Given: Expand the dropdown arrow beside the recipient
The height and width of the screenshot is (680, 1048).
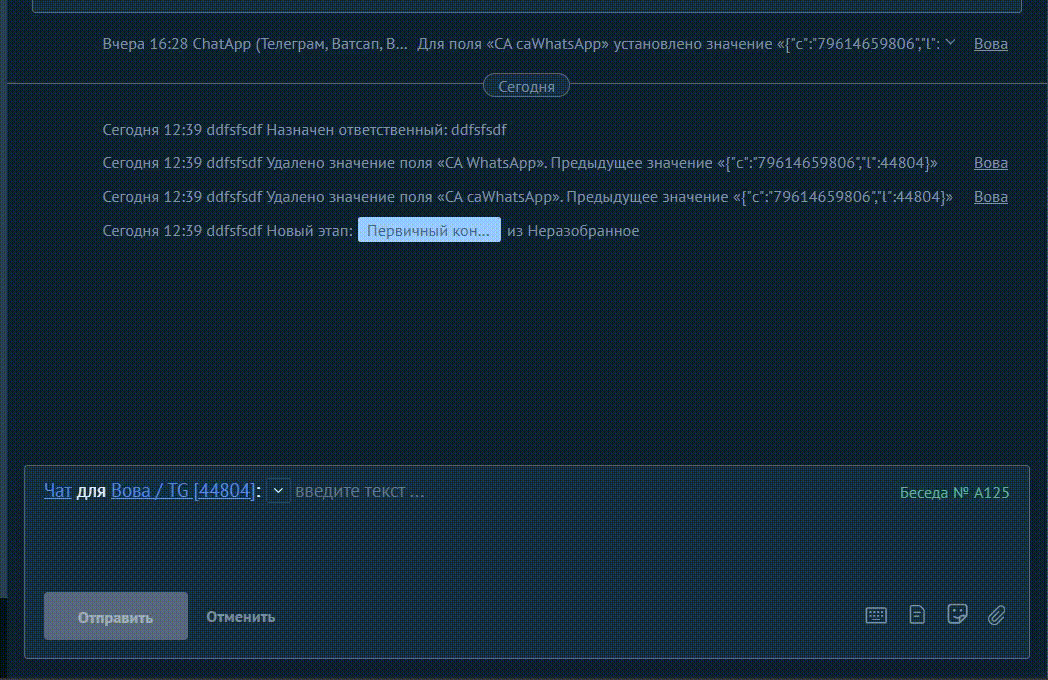Looking at the screenshot, I should (278, 491).
